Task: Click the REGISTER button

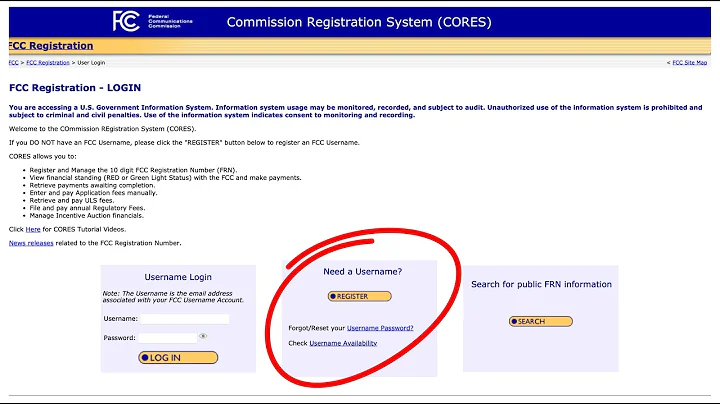Action: click(360, 296)
